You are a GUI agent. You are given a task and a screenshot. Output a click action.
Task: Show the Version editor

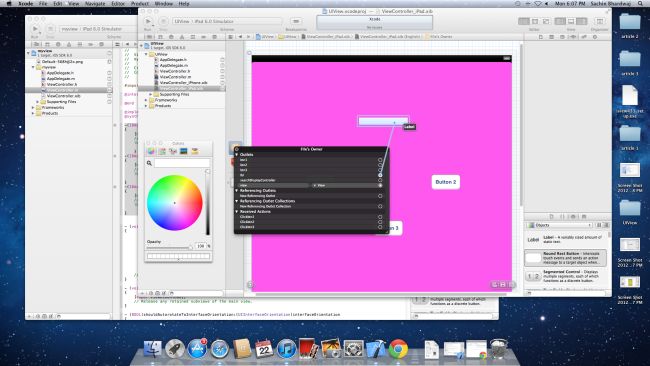546,21
